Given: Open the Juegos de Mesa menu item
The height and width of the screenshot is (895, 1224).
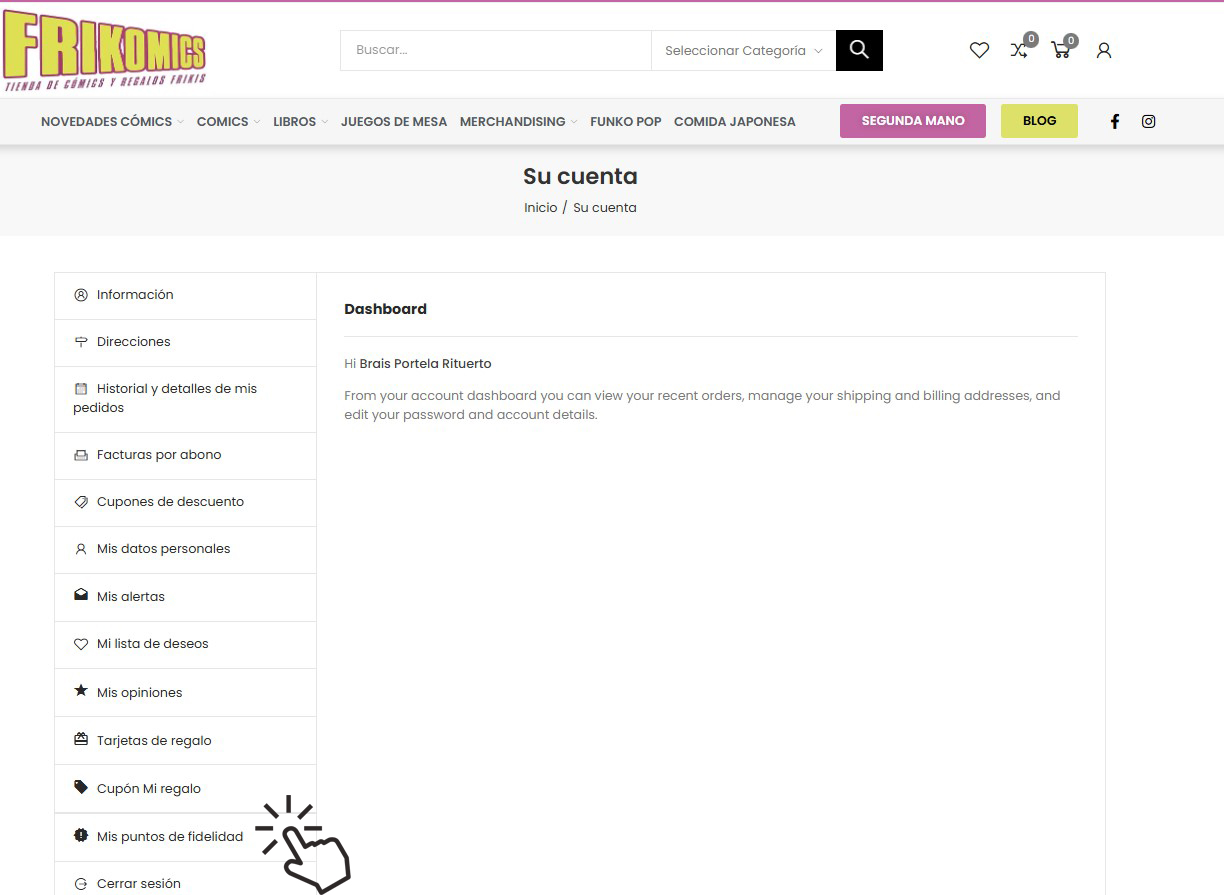Looking at the screenshot, I should coord(394,121).
